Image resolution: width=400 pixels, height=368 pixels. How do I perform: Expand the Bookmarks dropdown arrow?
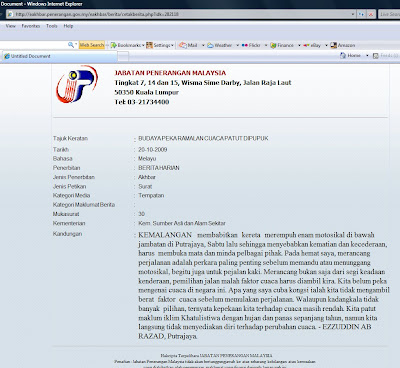click(x=143, y=45)
